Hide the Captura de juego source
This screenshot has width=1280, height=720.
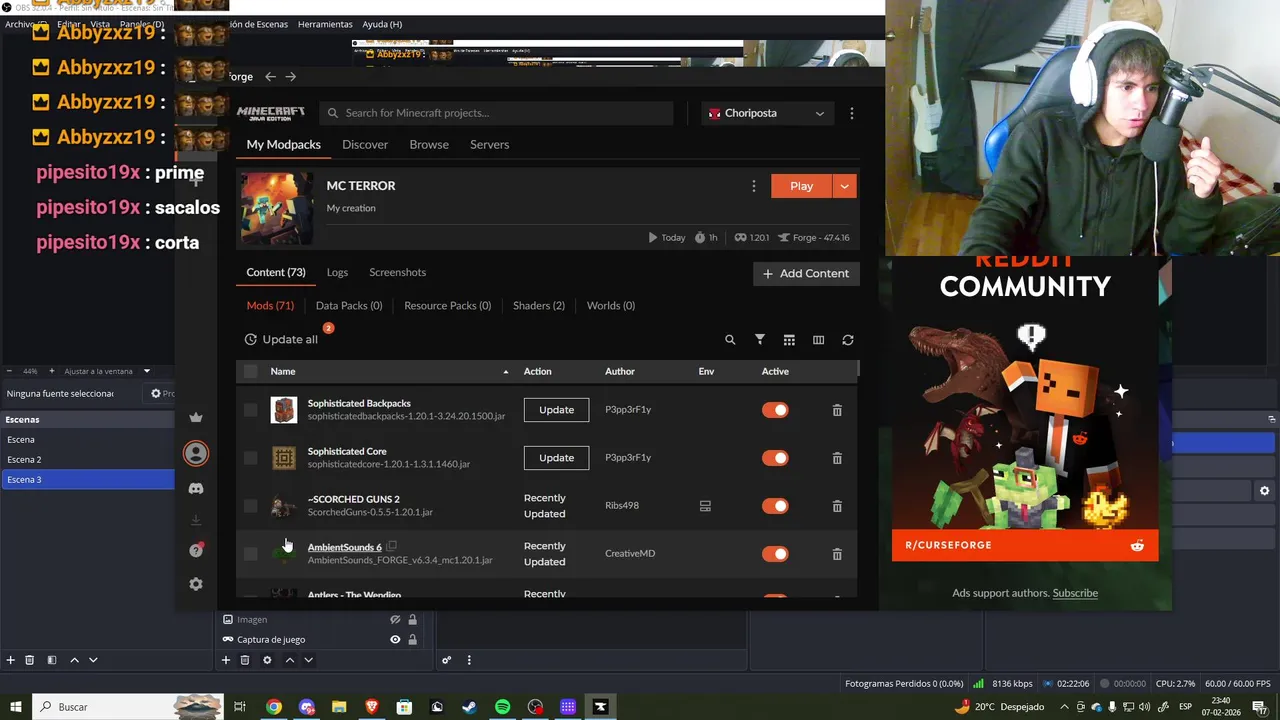[x=395, y=640]
